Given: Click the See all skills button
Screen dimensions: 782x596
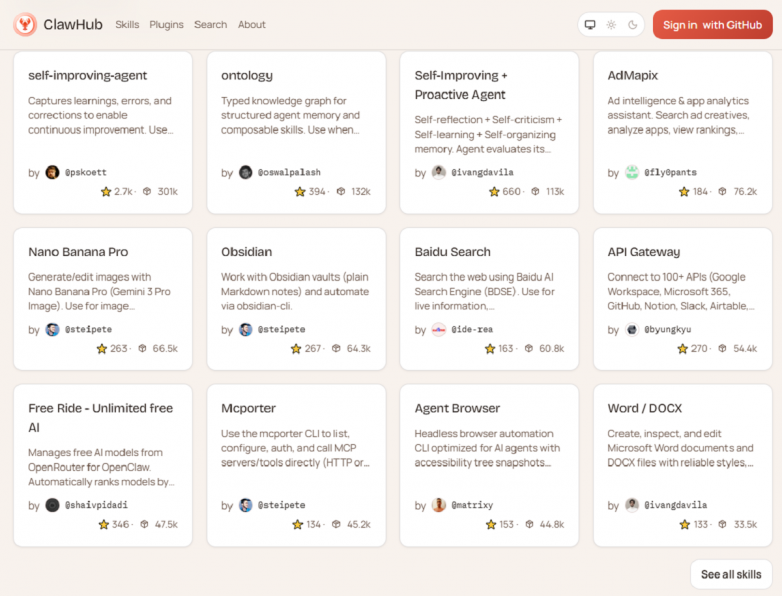Looking at the screenshot, I should click(x=730, y=574).
